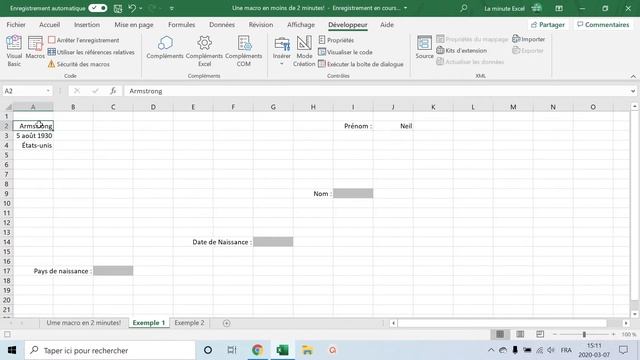Open ribbon display options
This screenshot has width=640, height=360.
coord(559,8)
